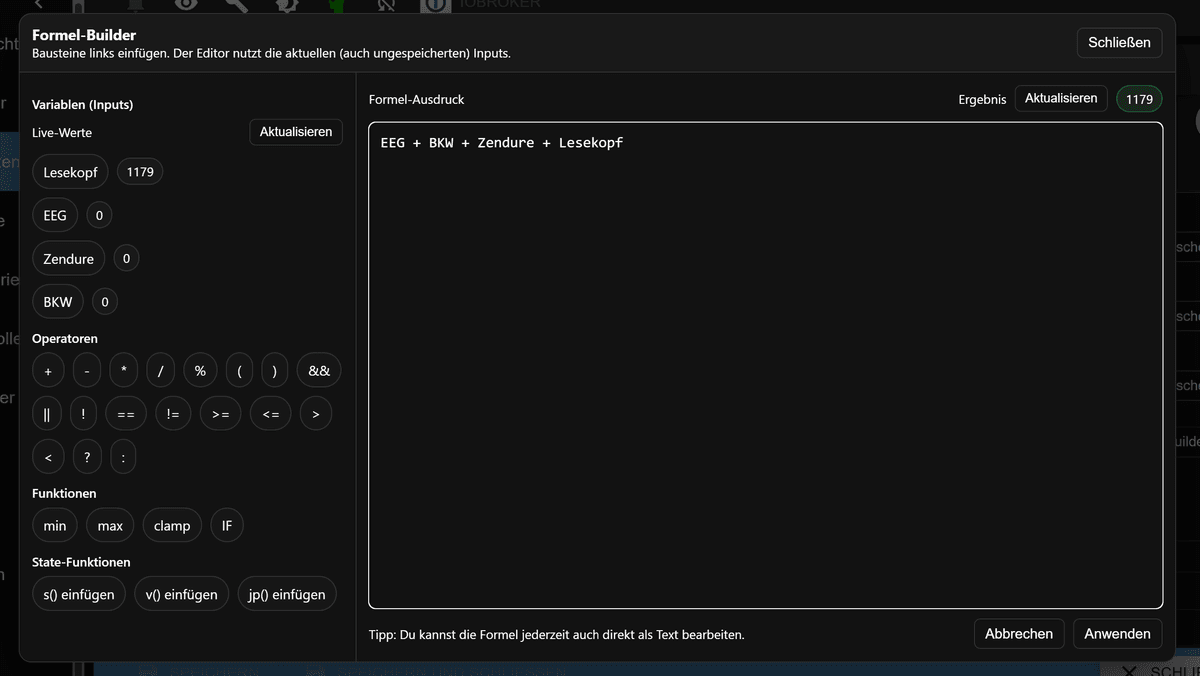1200x676 pixels.
Task: Insert the less-than < operator
Action: point(48,457)
